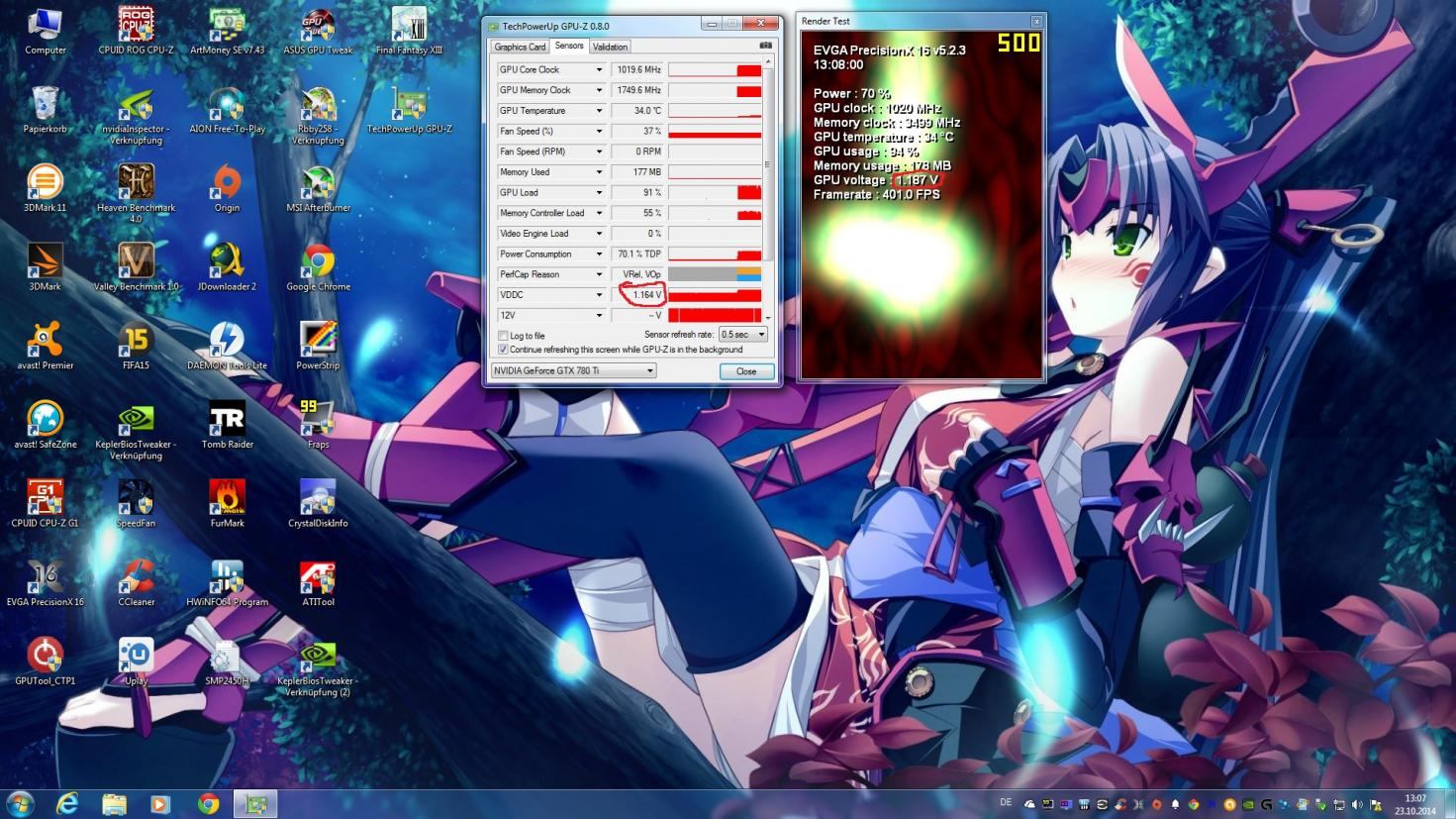The width and height of the screenshot is (1456, 819).
Task: Open CrystalDiskInfo desktop icon
Action: tap(318, 504)
